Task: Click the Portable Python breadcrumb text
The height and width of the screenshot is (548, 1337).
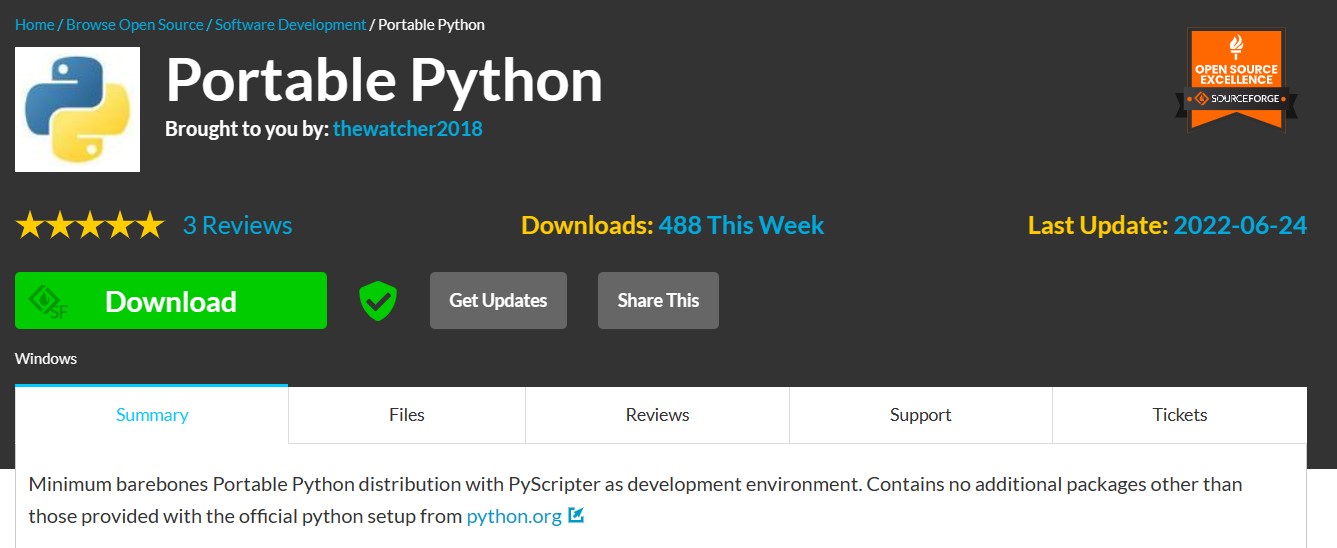Action: point(432,24)
